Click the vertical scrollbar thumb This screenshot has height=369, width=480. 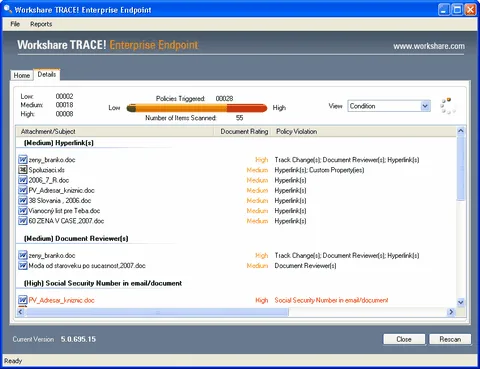point(461,168)
